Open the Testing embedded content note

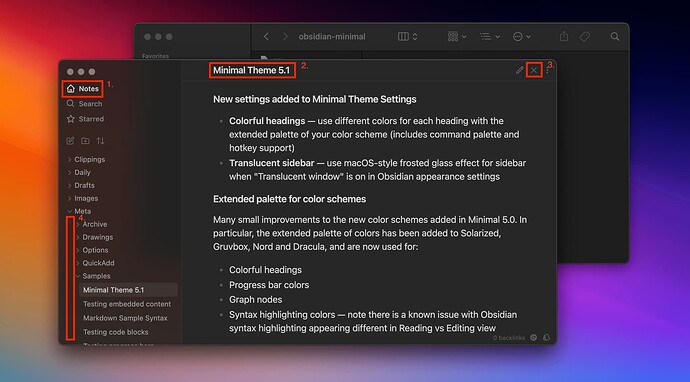click(127, 304)
